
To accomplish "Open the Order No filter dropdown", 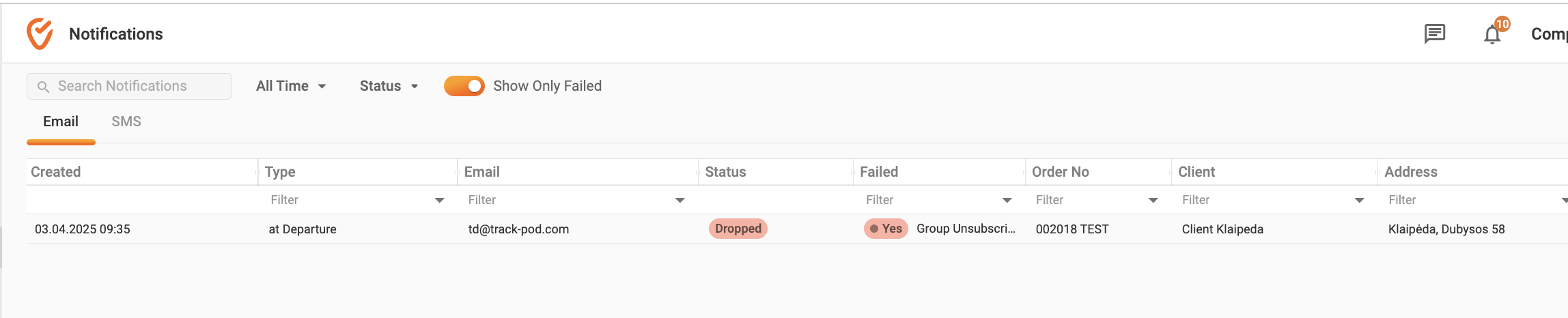I will click(1153, 200).
